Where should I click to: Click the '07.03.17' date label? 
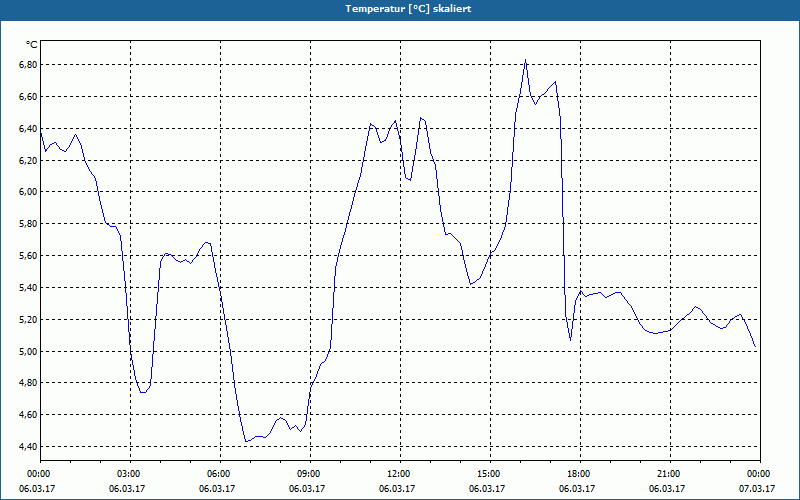pyautogui.click(x=757, y=489)
